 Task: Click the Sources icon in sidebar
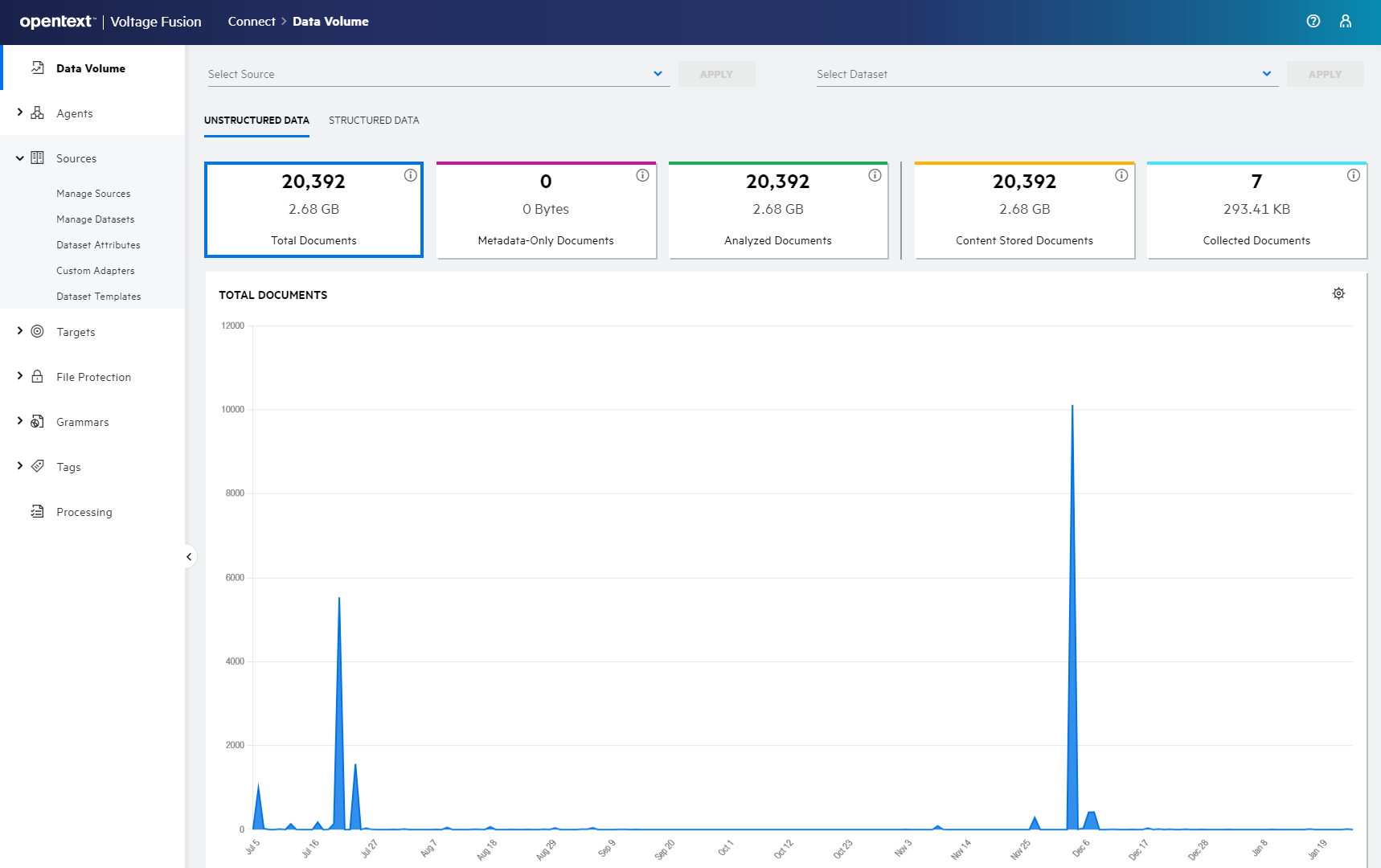37,158
